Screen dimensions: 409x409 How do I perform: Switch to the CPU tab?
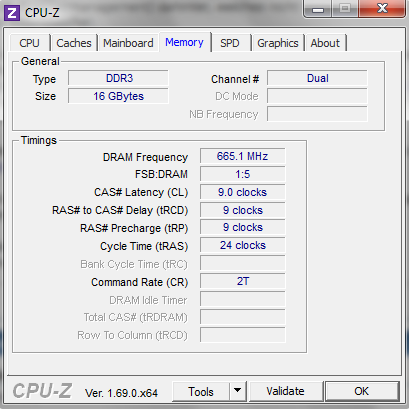30,43
